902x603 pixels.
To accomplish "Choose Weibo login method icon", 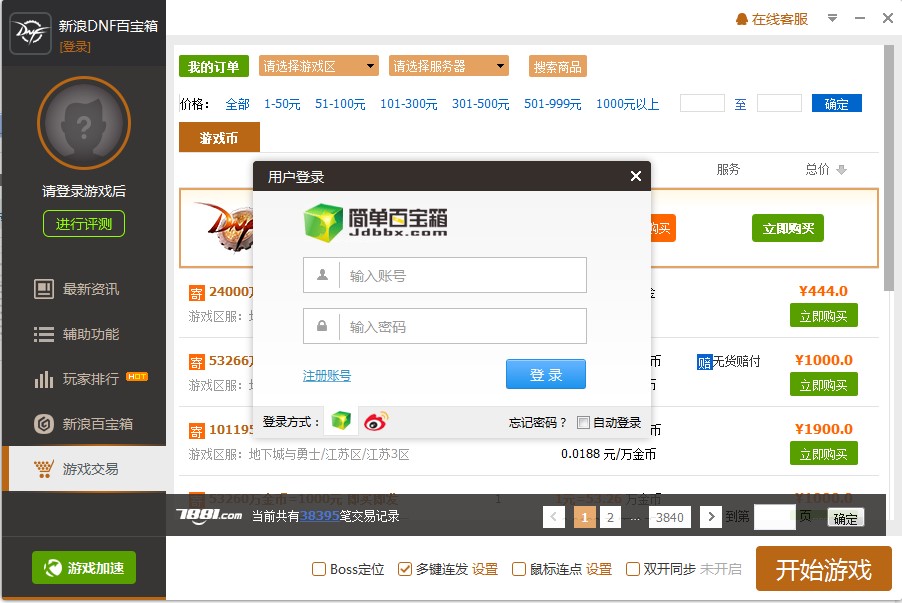I will click(376, 421).
